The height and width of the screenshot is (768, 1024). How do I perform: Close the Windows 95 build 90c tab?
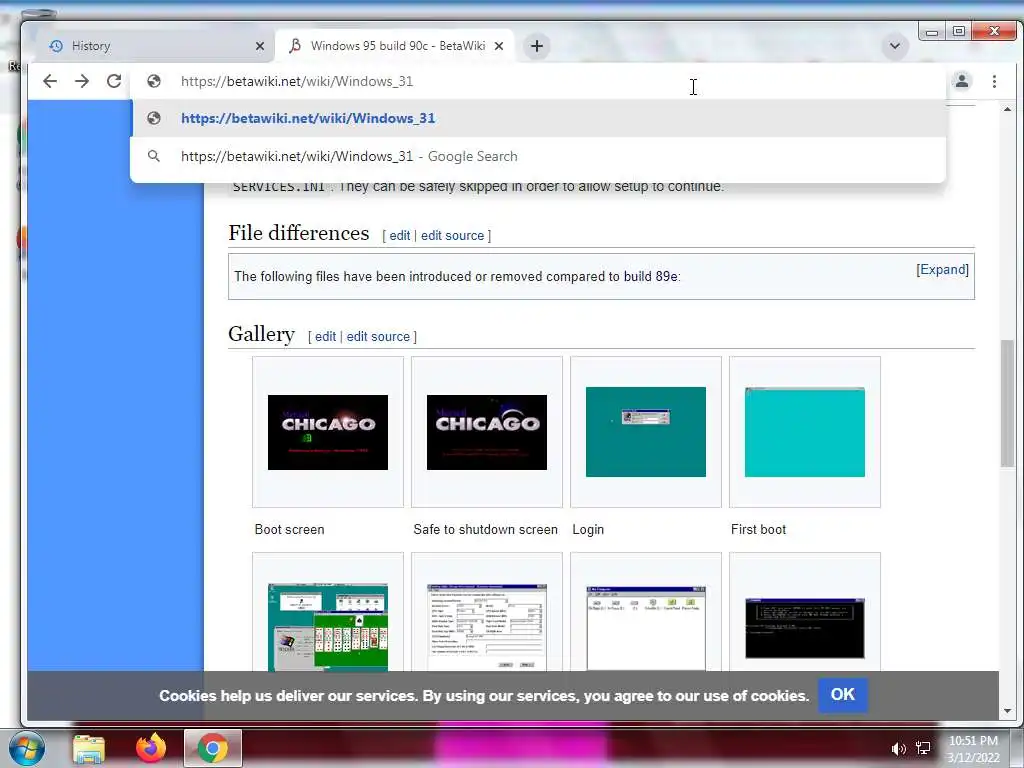point(499,46)
